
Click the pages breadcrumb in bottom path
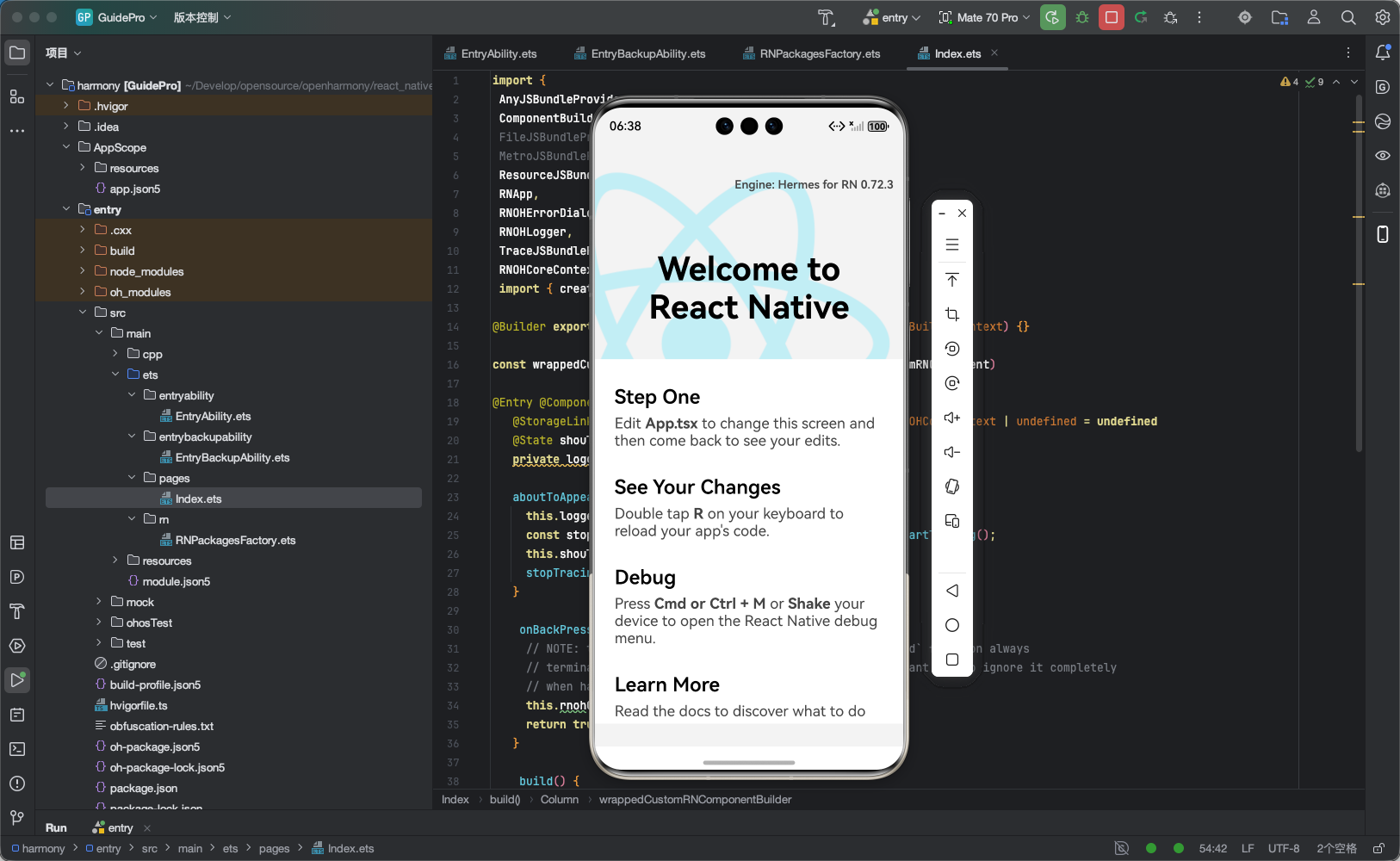274,848
